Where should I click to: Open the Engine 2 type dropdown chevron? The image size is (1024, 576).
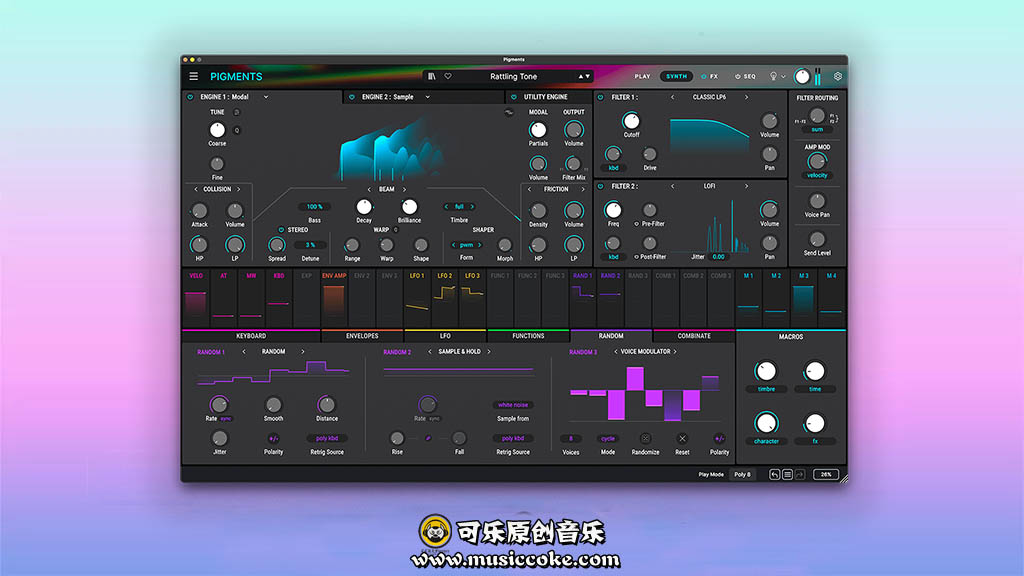pos(428,97)
